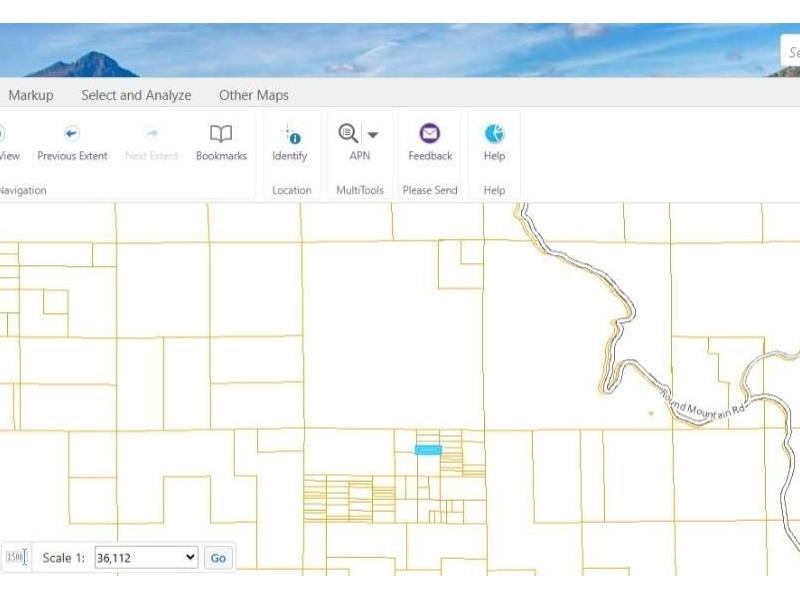Click the Next Extent arrow icon
The width and height of the screenshot is (800, 600).
[x=152, y=134]
